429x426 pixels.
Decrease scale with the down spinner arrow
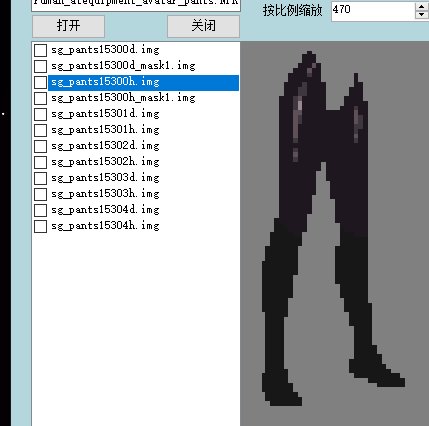421,15
